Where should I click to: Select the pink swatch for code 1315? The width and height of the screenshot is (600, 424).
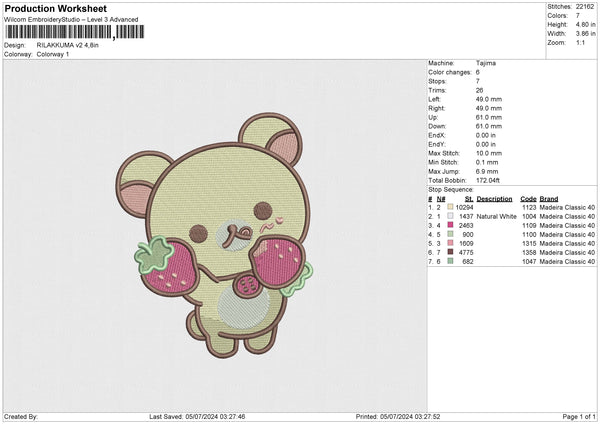[449, 243]
